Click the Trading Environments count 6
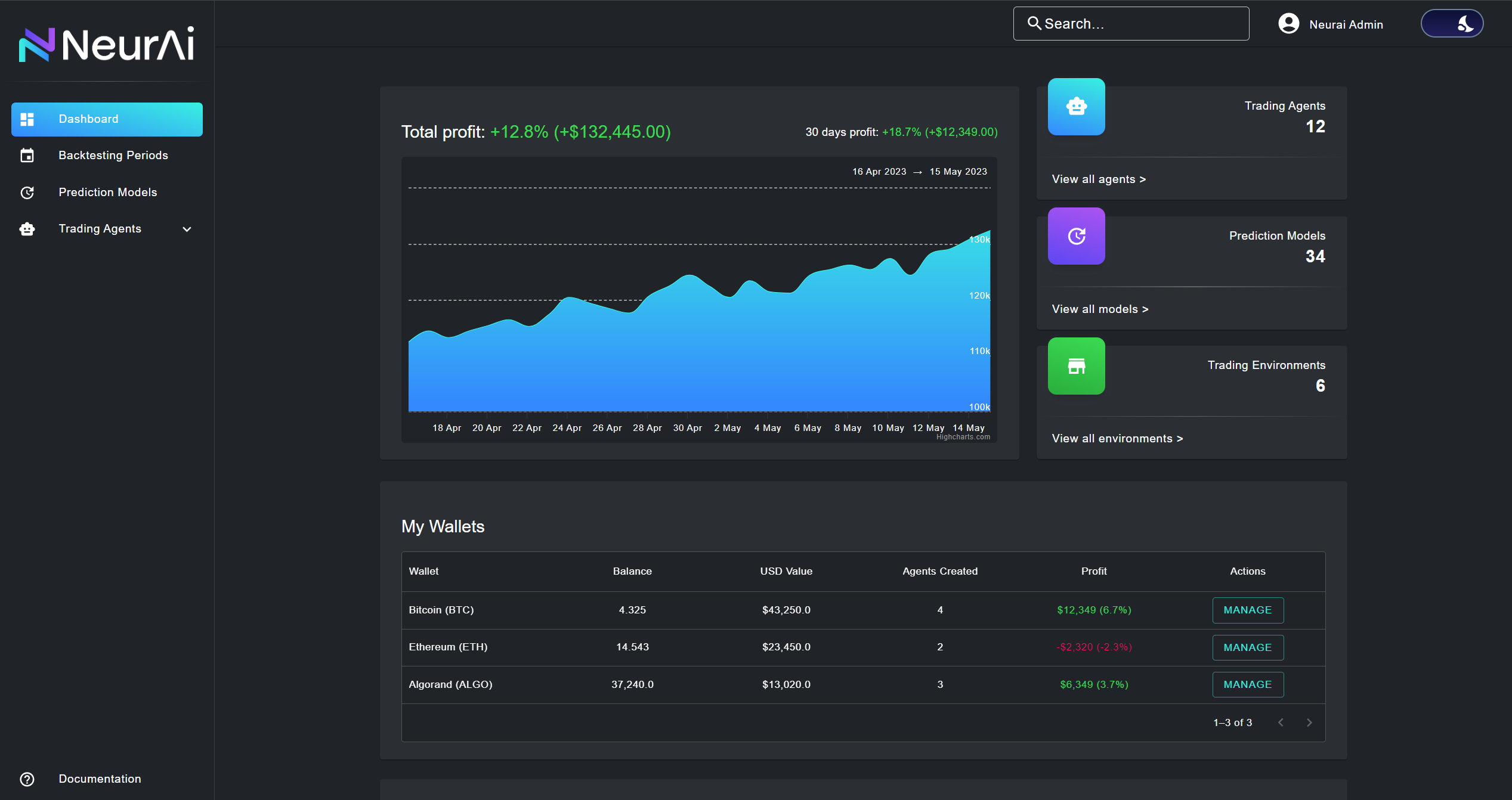1512x800 pixels. [x=1321, y=386]
